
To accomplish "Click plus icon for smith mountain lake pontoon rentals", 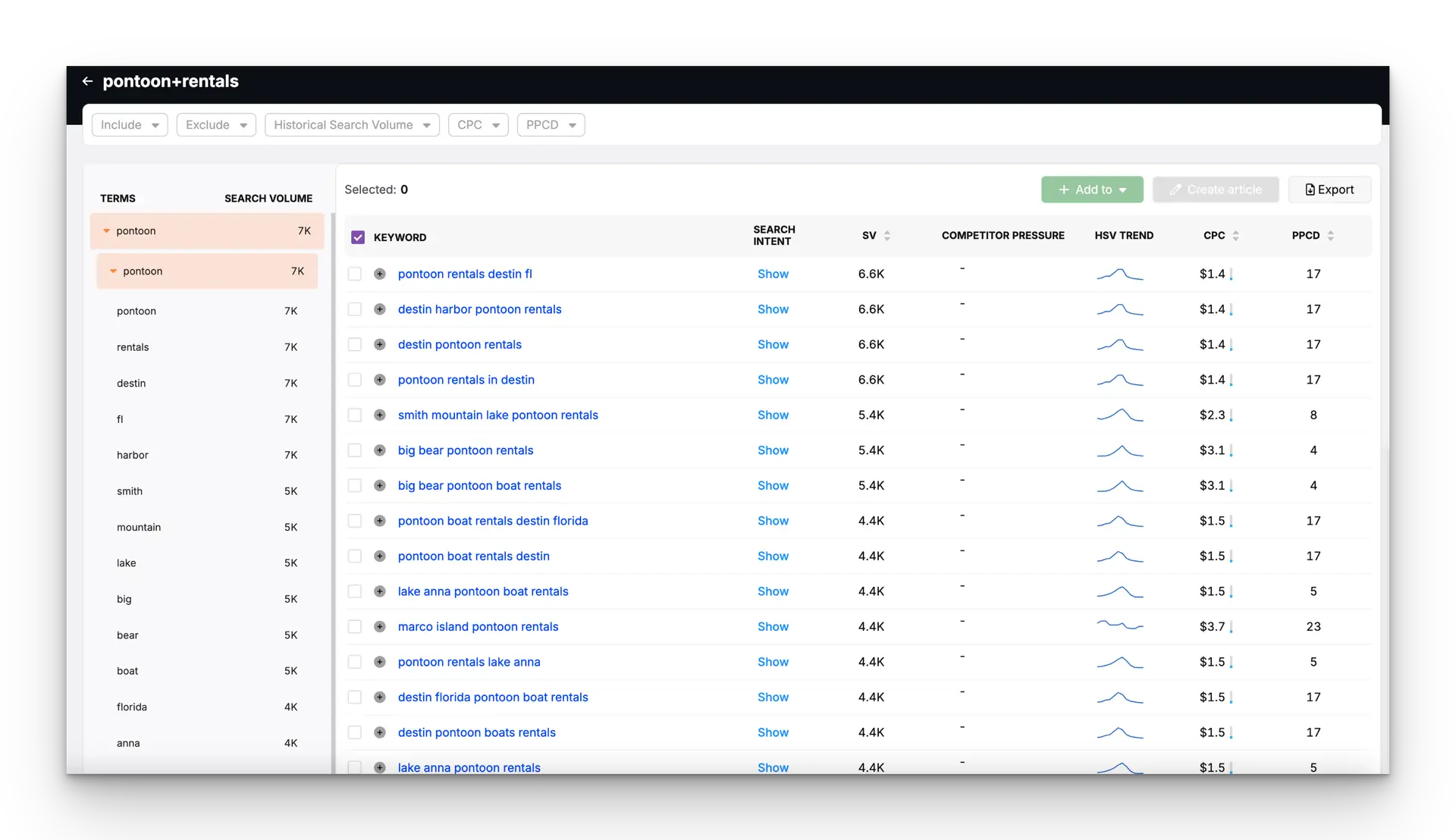I will (380, 415).
